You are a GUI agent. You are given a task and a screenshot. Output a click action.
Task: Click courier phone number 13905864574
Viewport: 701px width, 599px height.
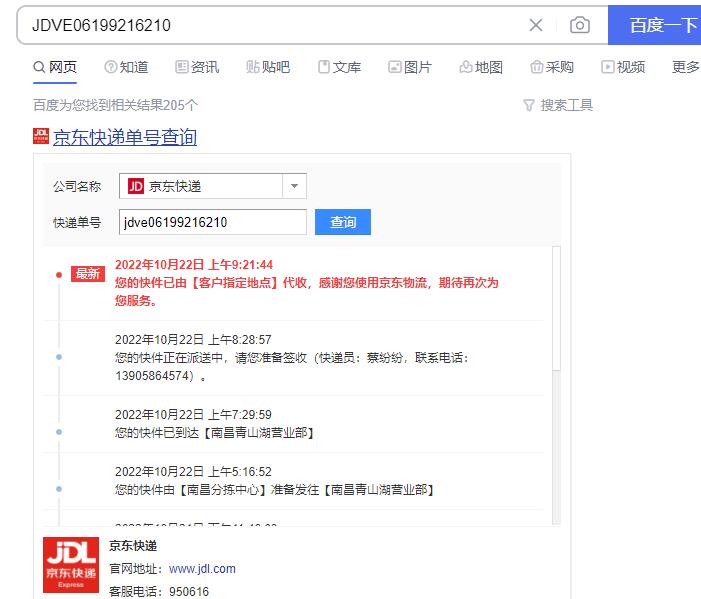point(154,376)
